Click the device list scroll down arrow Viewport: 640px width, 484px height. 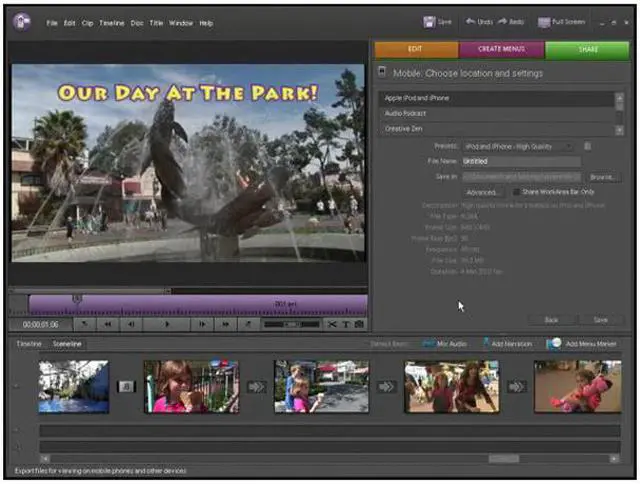point(620,130)
